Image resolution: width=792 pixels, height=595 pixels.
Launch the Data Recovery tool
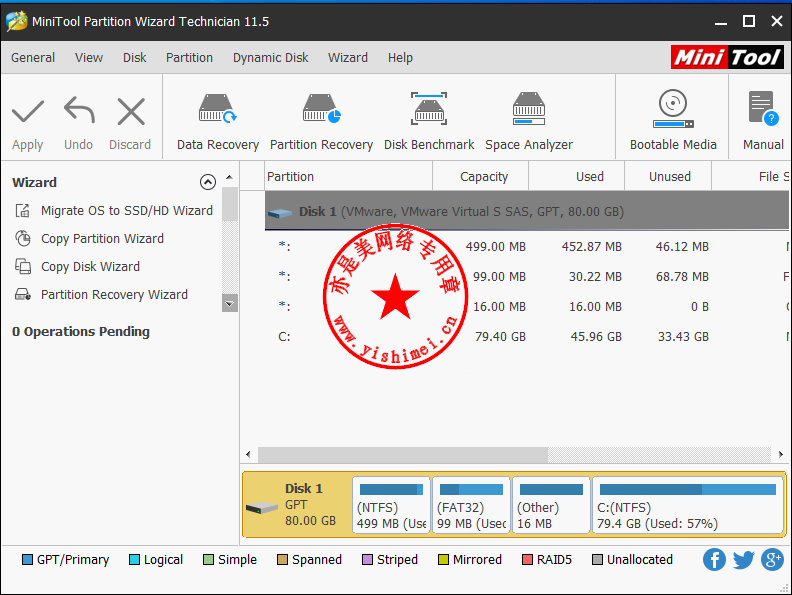[x=218, y=122]
